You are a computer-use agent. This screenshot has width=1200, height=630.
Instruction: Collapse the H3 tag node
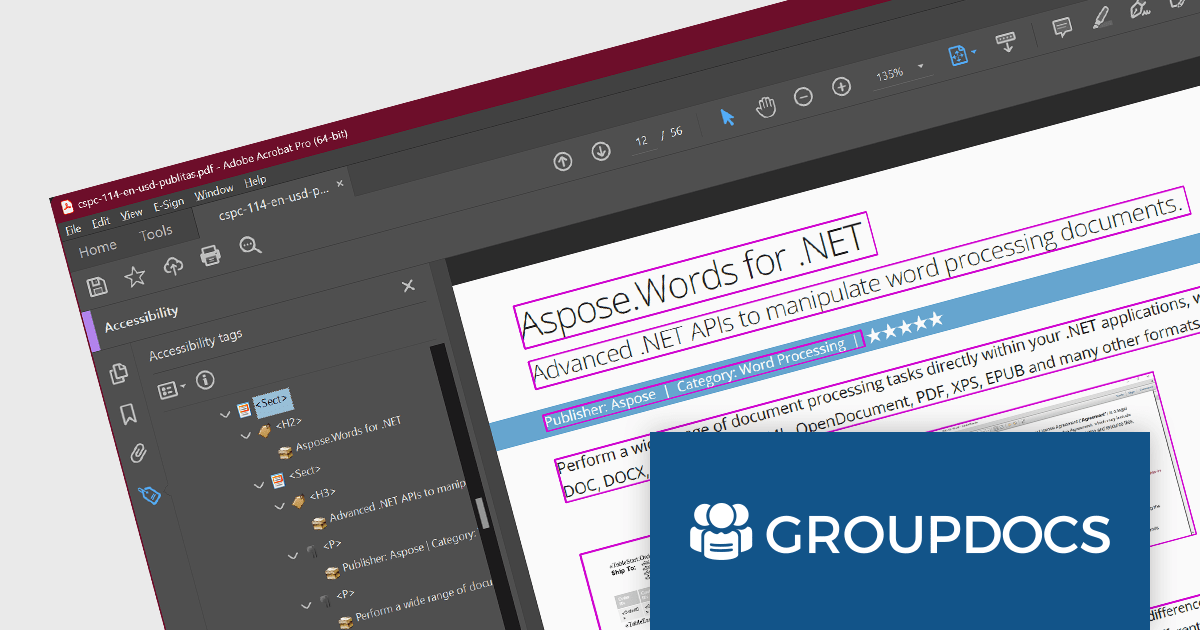280,505
